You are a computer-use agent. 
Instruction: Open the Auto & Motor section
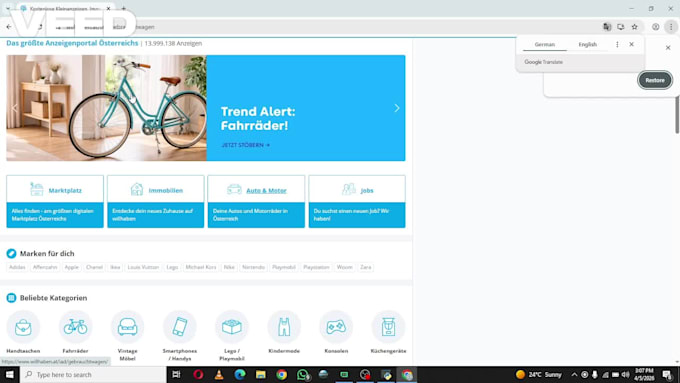click(x=256, y=201)
